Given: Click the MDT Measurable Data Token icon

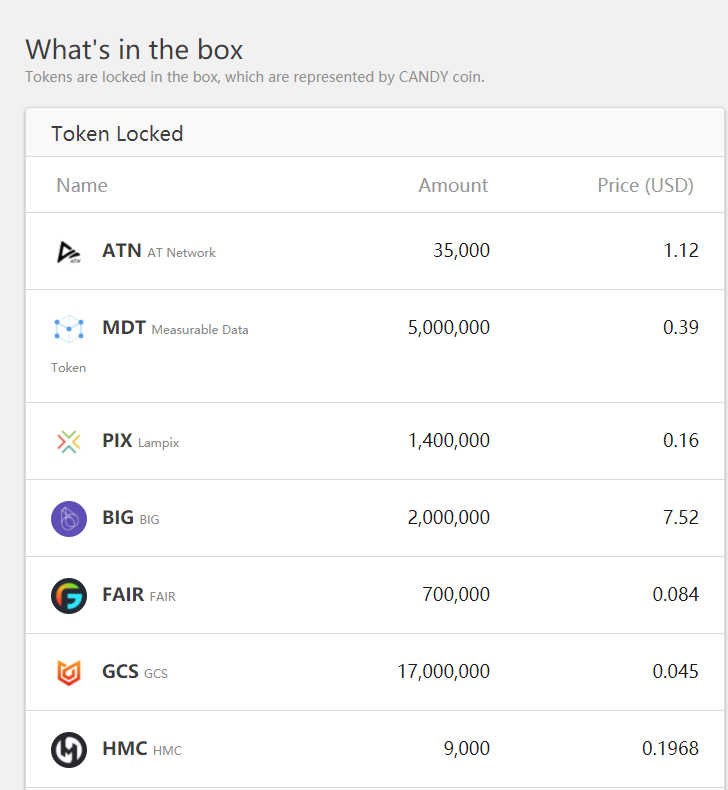Looking at the screenshot, I should pyautogui.click(x=69, y=328).
